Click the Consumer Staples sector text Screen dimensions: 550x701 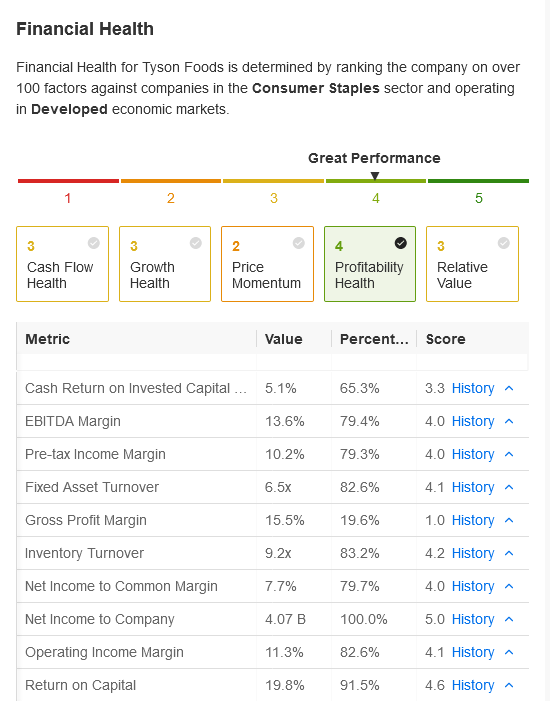coord(316,88)
